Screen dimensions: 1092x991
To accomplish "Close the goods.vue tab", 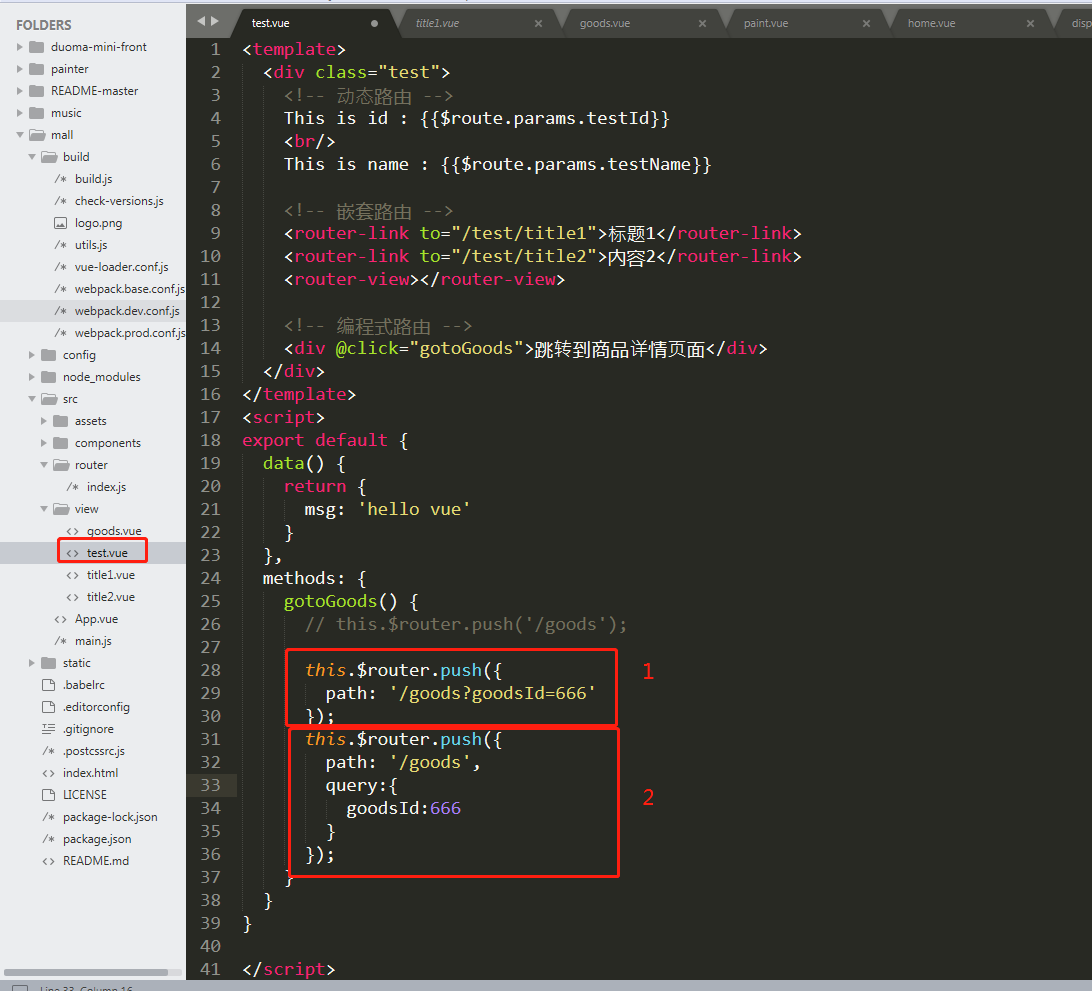I will [x=702, y=23].
